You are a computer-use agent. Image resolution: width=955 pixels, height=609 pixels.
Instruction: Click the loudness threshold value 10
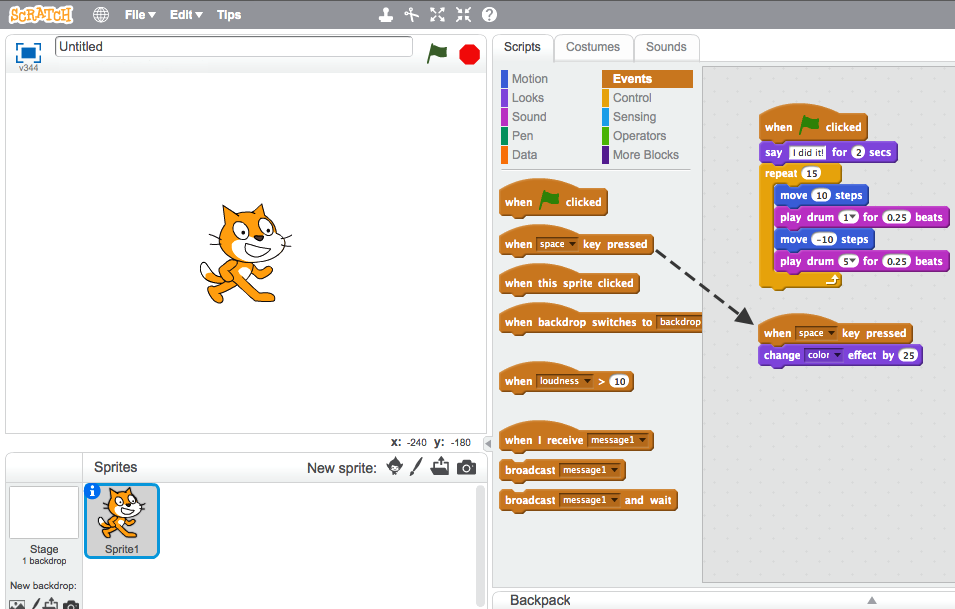(619, 382)
